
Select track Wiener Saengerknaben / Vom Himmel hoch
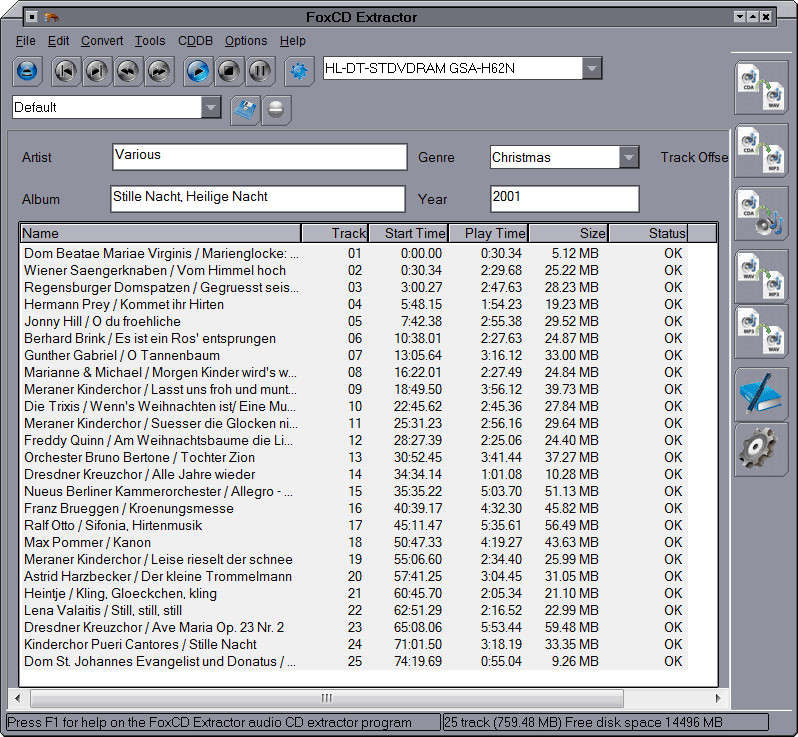click(355, 270)
